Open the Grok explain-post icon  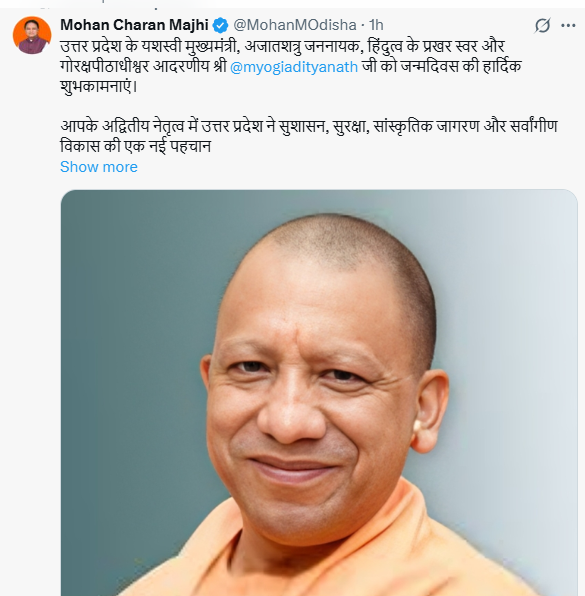[x=542, y=25]
